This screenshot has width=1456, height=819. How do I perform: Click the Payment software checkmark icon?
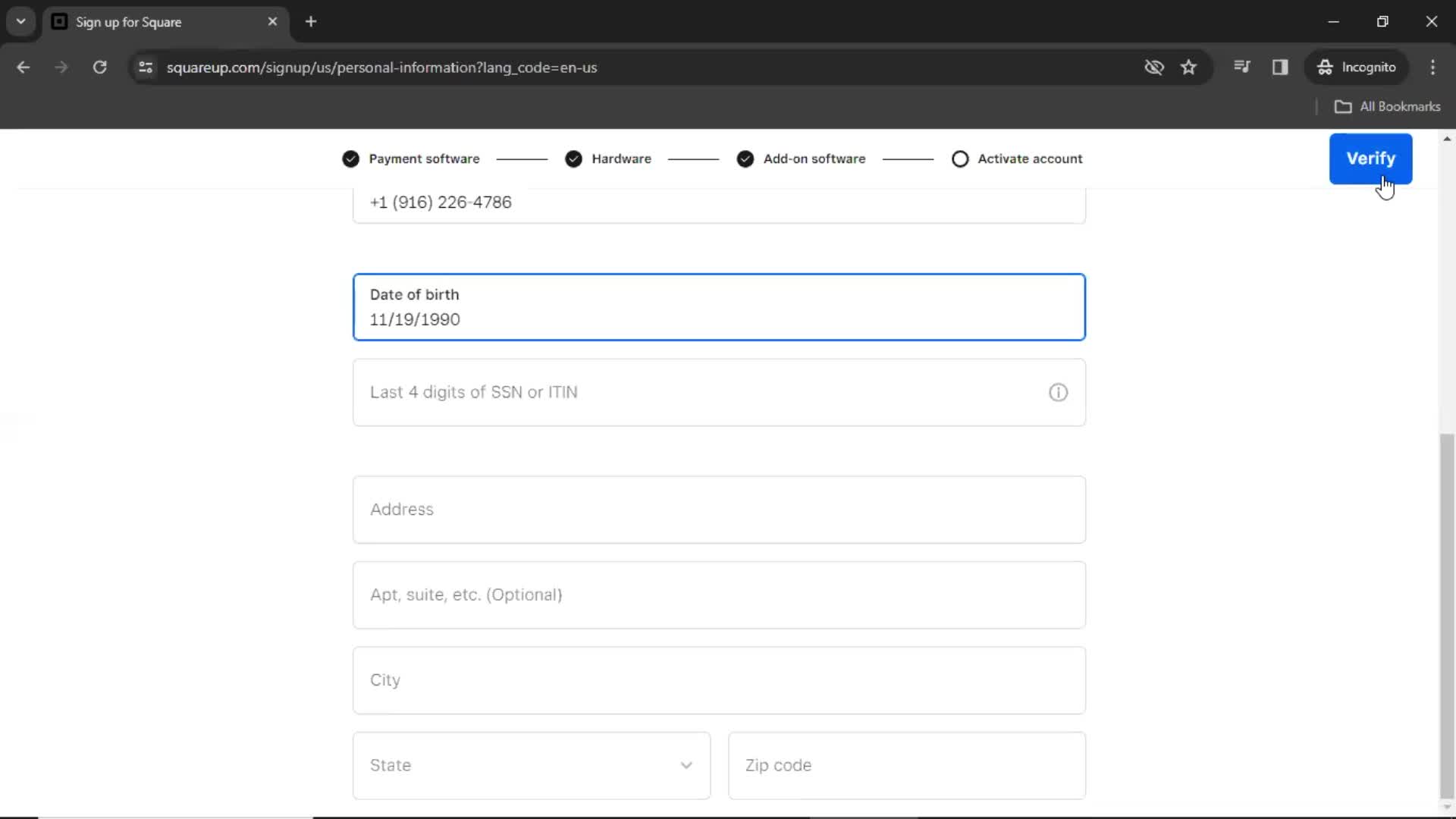pyautogui.click(x=350, y=158)
